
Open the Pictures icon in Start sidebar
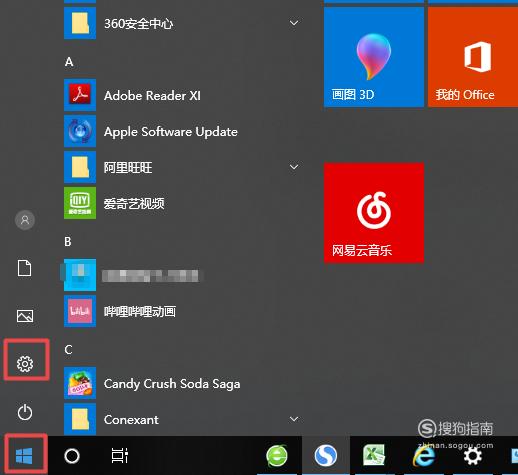coord(25,316)
